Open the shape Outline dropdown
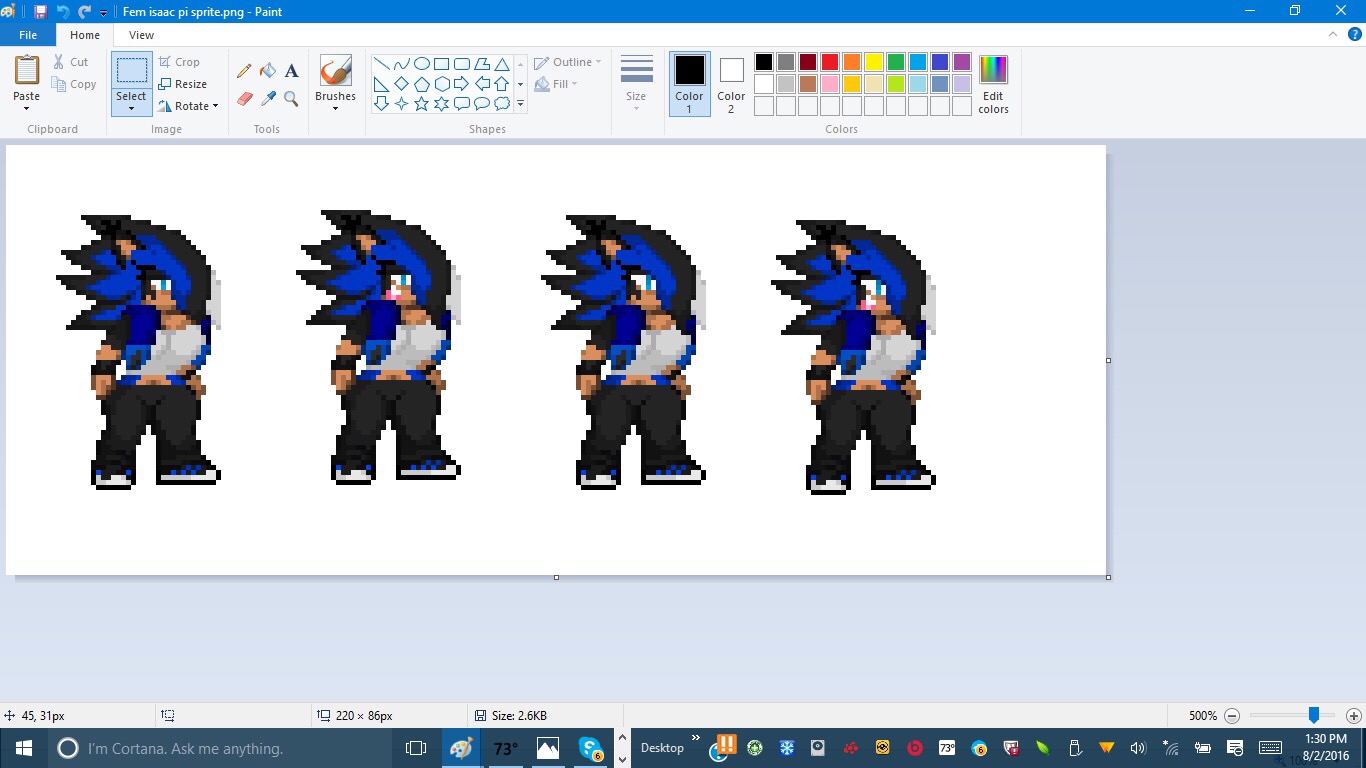Image resolution: width=1366 pixels, height=768 pixels. click(568, 62)
